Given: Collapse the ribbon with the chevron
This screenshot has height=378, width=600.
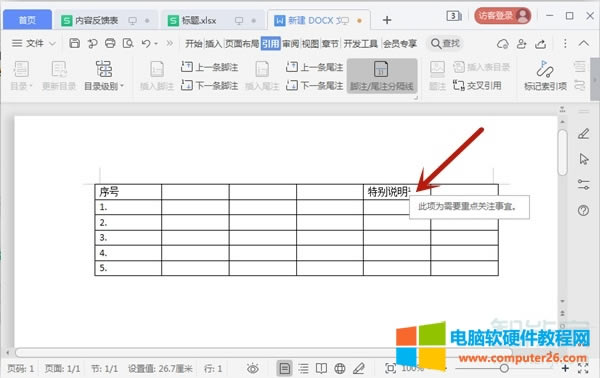Looking at the screenshot, I should [584, 43].
